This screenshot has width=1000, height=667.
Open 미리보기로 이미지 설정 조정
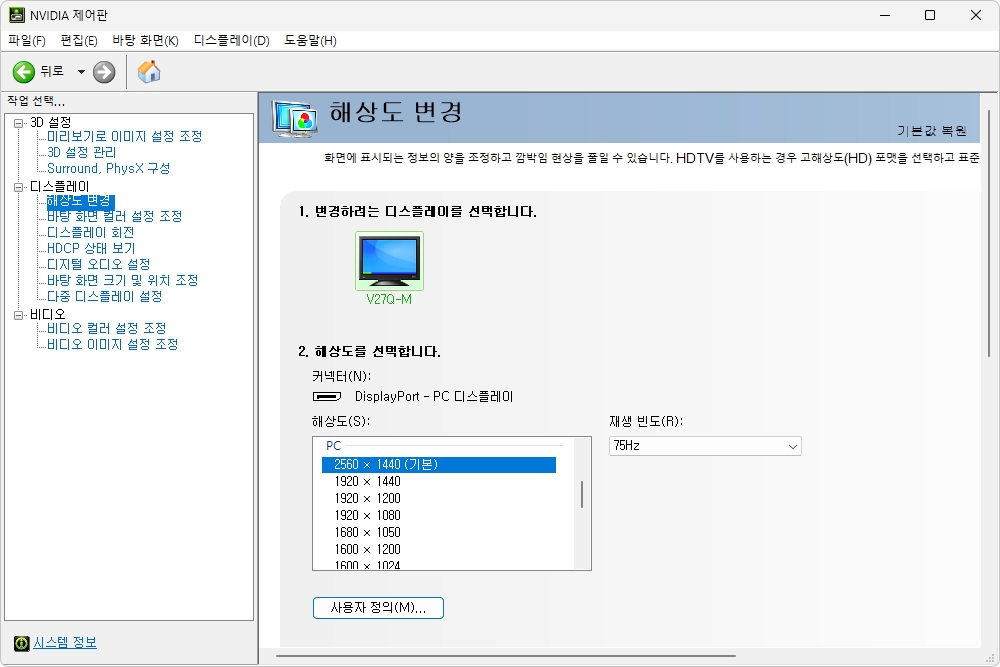124,136
